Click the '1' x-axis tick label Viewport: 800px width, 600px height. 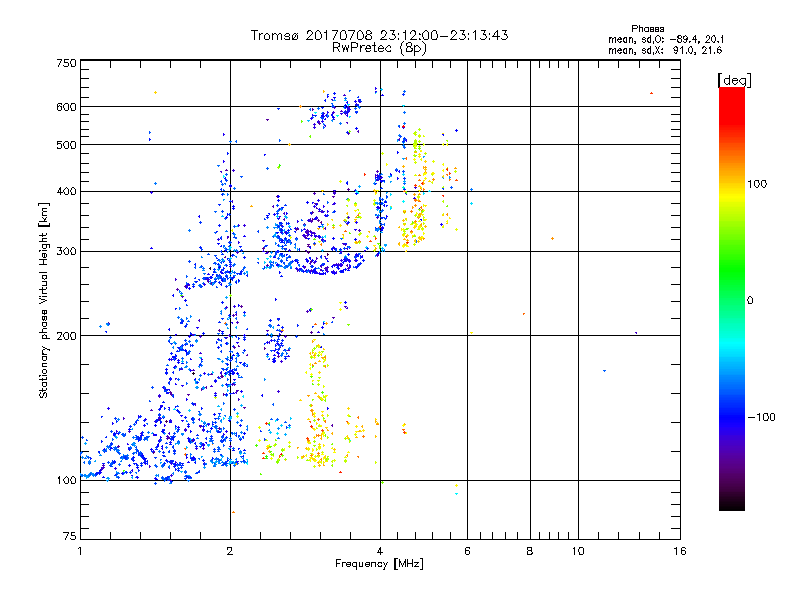click(80, 551)
